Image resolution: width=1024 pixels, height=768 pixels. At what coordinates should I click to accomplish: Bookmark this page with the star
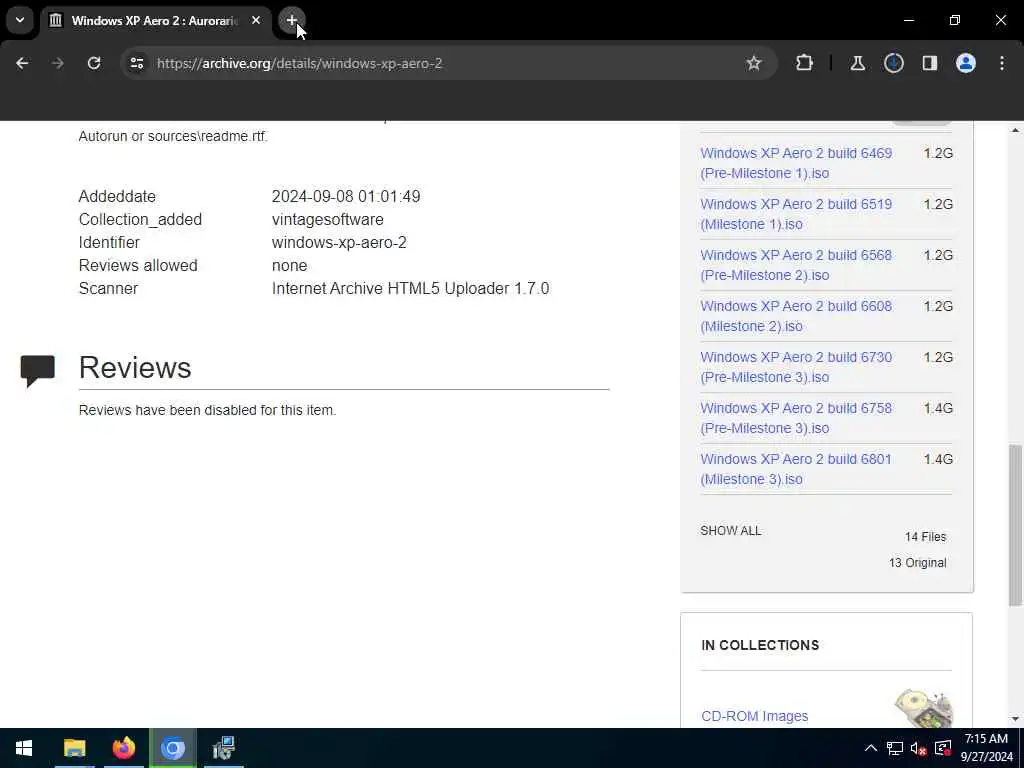pos(754,63)
